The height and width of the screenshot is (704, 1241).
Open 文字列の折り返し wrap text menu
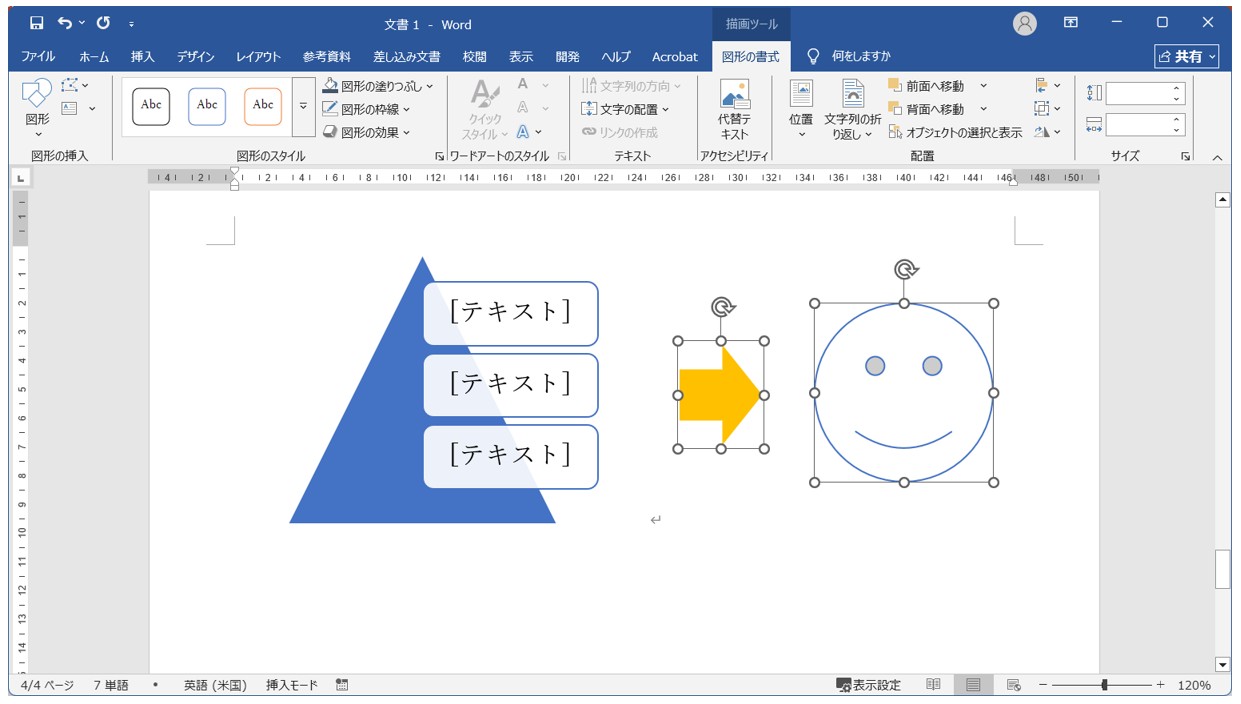click(853, 110)
